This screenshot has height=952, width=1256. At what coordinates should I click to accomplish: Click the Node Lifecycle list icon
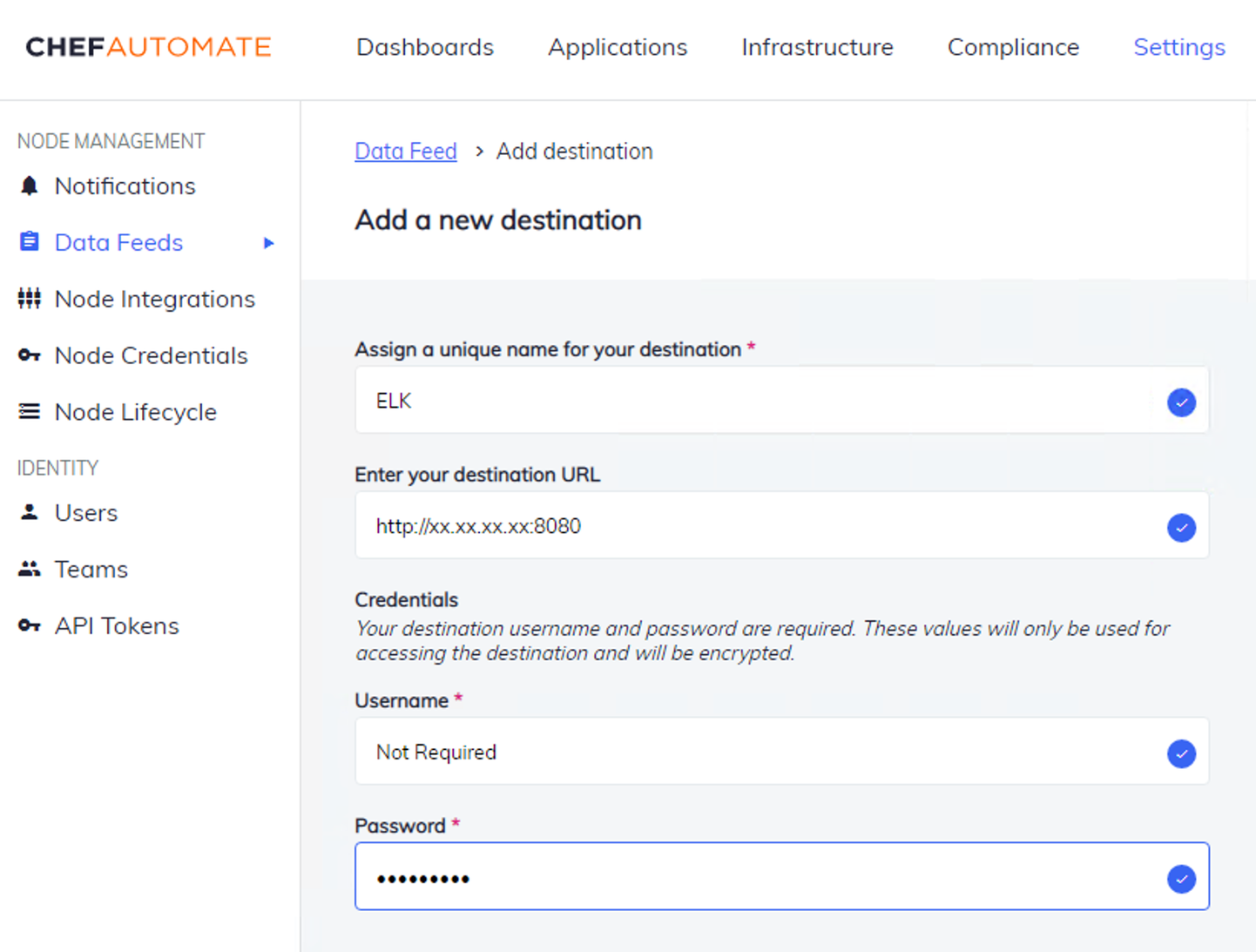pos(30,411)
